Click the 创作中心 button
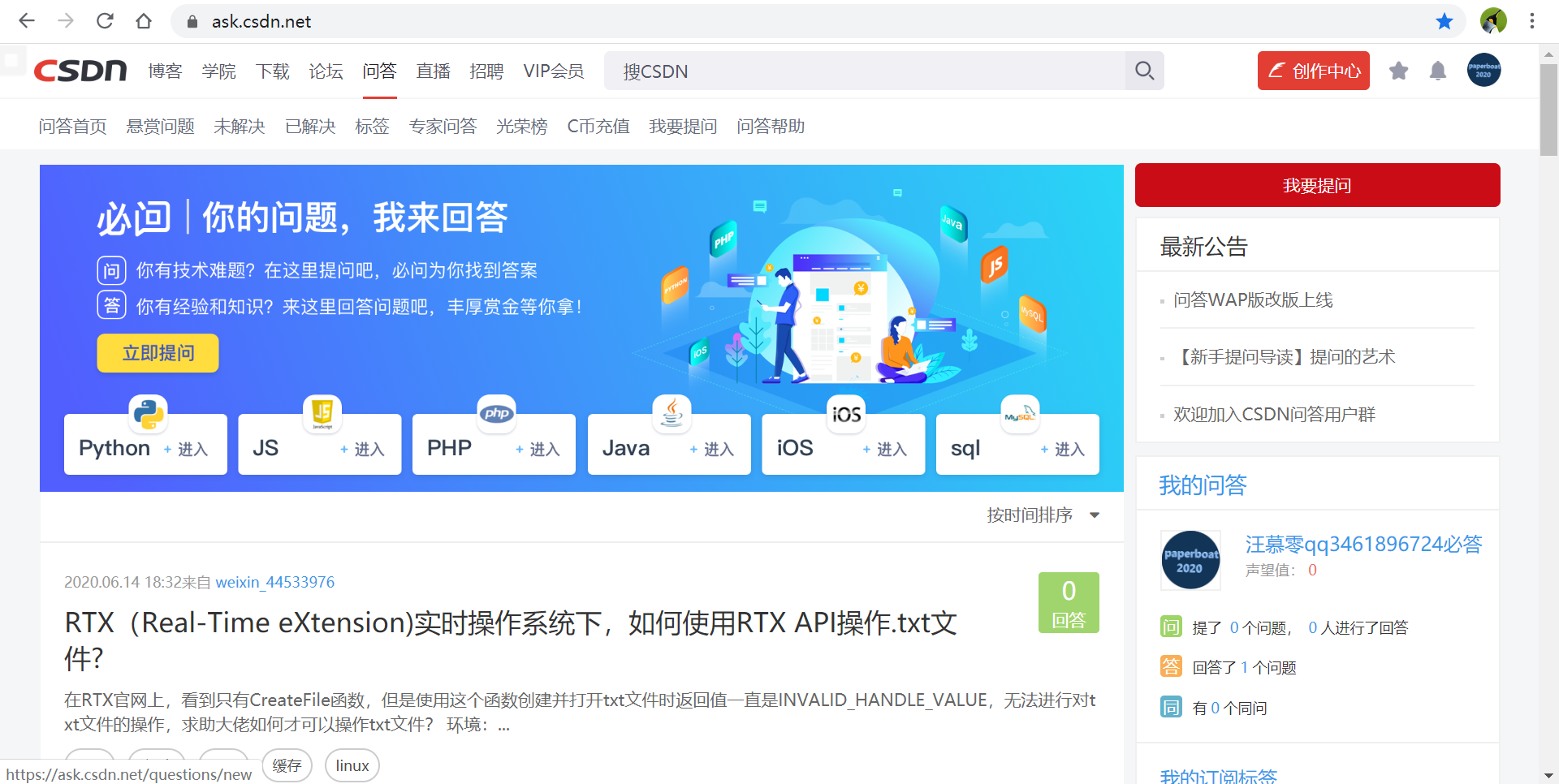1559x784 pixels. pyautogui.click(x=1313, y=71)
